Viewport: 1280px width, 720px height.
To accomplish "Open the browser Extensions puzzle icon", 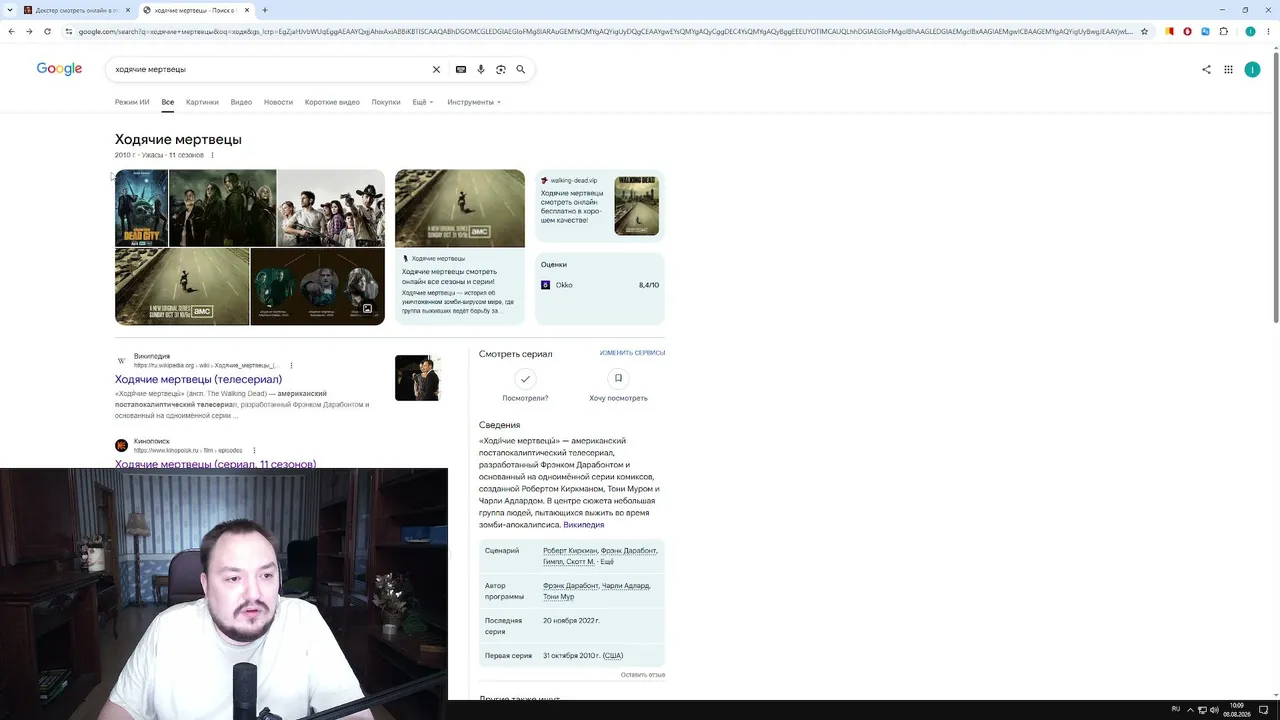I will 1223,31.
